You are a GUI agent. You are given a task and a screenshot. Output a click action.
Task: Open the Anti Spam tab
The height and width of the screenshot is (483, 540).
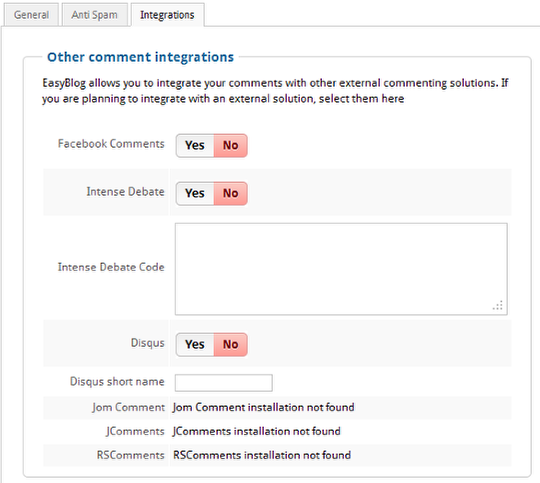click(x=95, y=15)
